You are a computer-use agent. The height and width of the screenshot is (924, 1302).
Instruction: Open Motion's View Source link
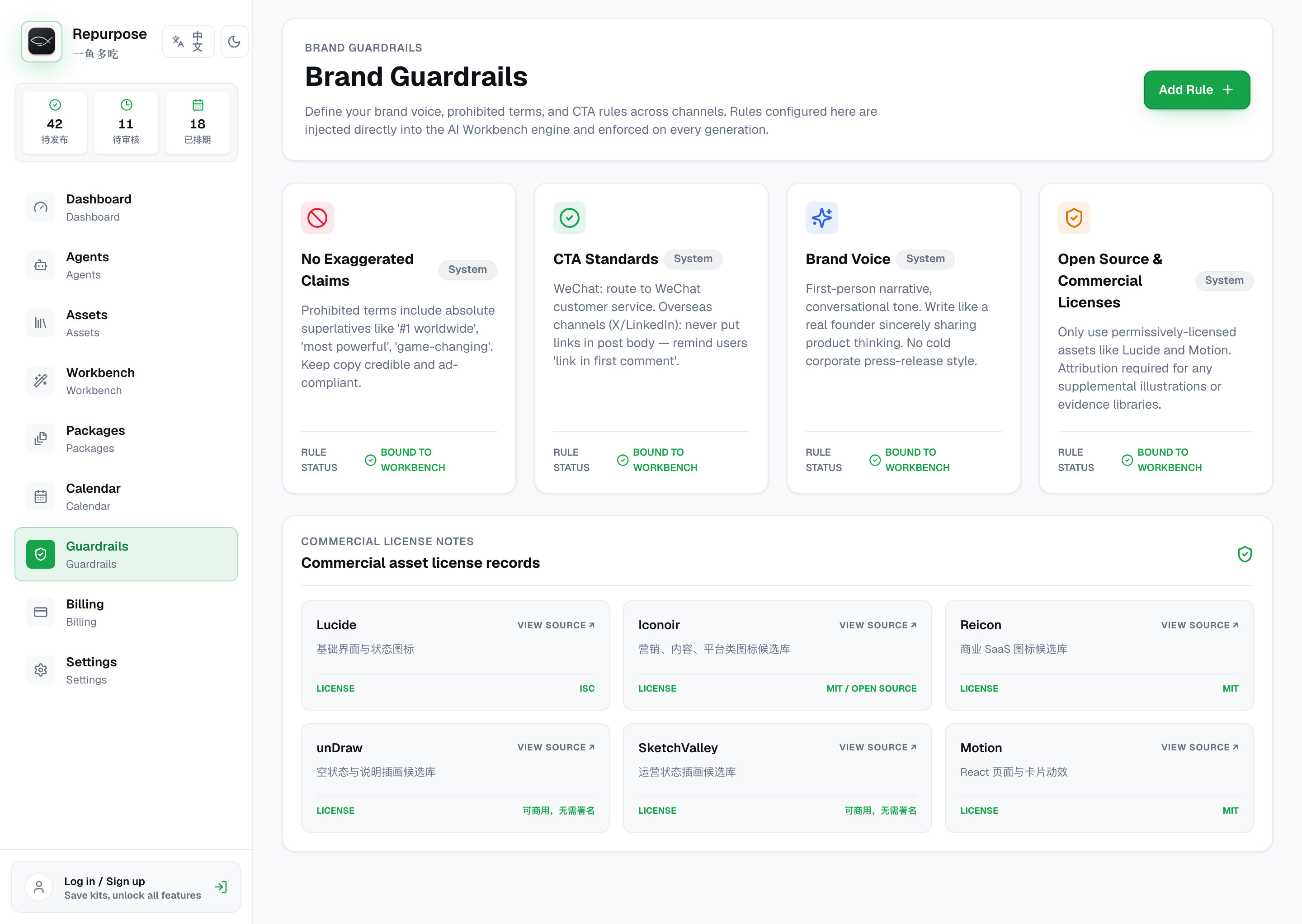click(1199, 747)
